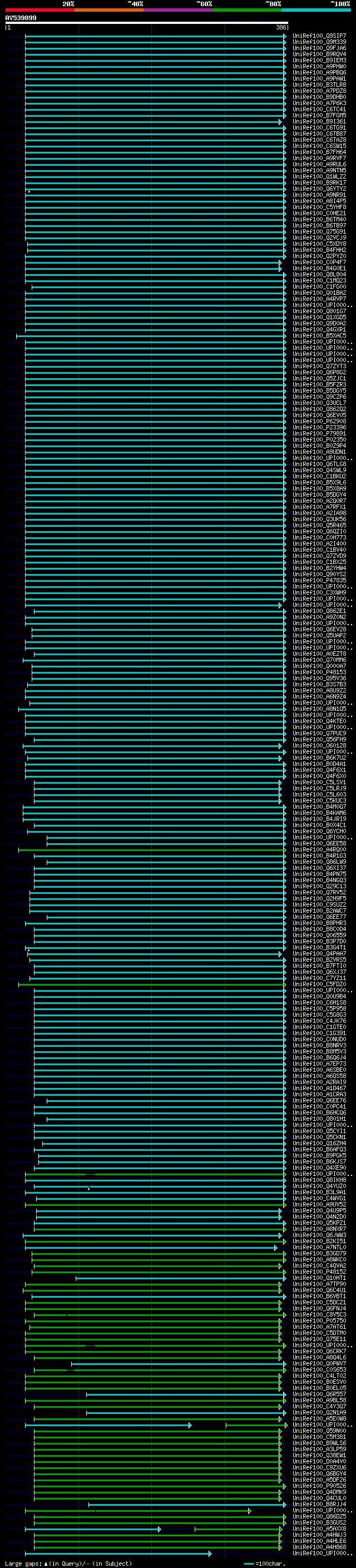This screenshot has width=356, height=1568.
Task: Select hit label UniRef100_B4R1G3
Action: [x=319, y=856]
